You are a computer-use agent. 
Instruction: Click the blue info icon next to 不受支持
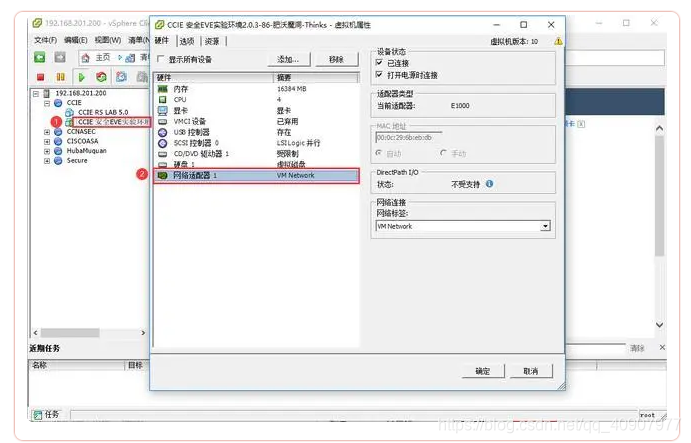tap(490, 184)
